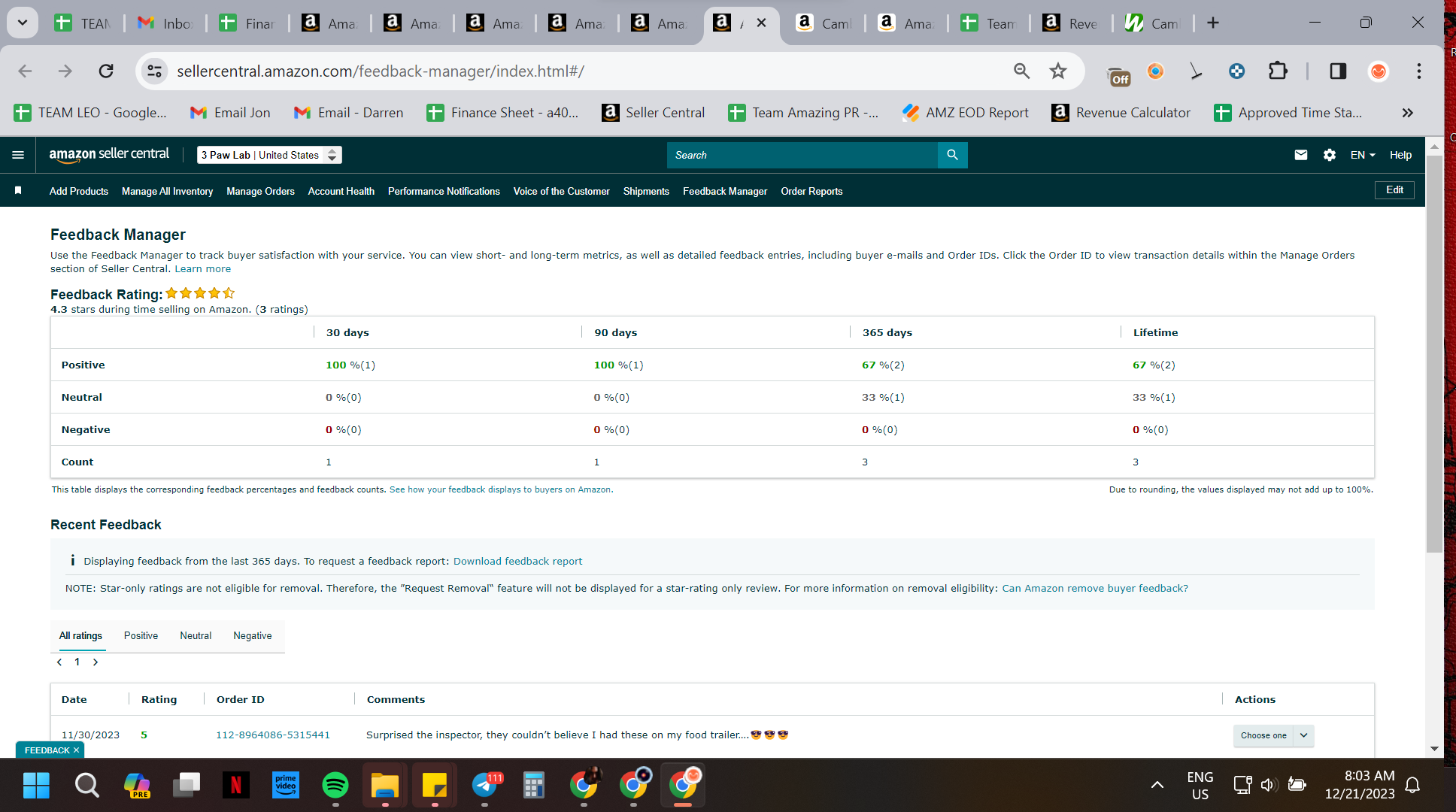This screenshot has width=1456, height=812.
Task: Open the Chrome tab search dropdown
Action: 23,23
